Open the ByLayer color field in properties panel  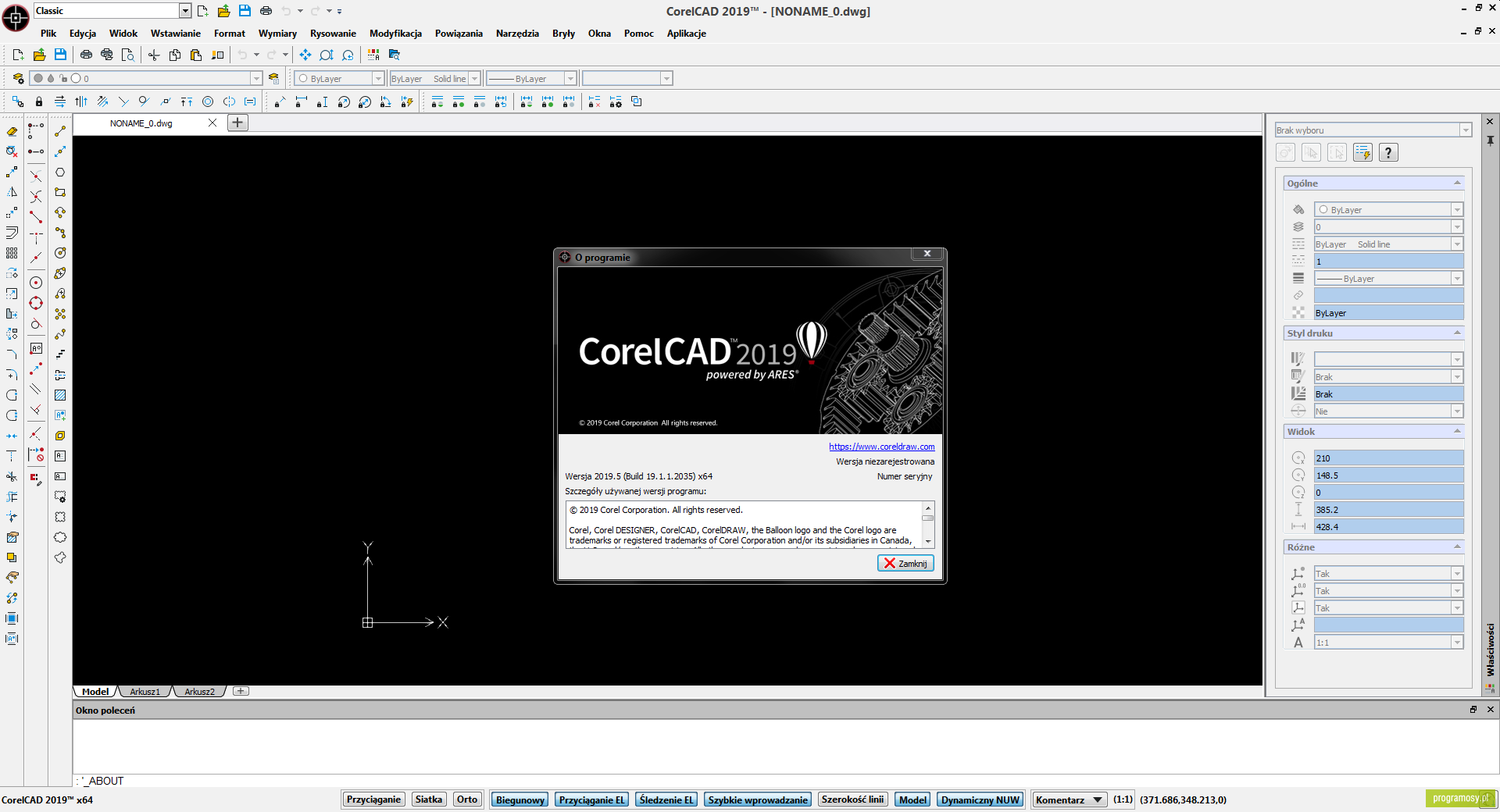(x=1388, y=209)
